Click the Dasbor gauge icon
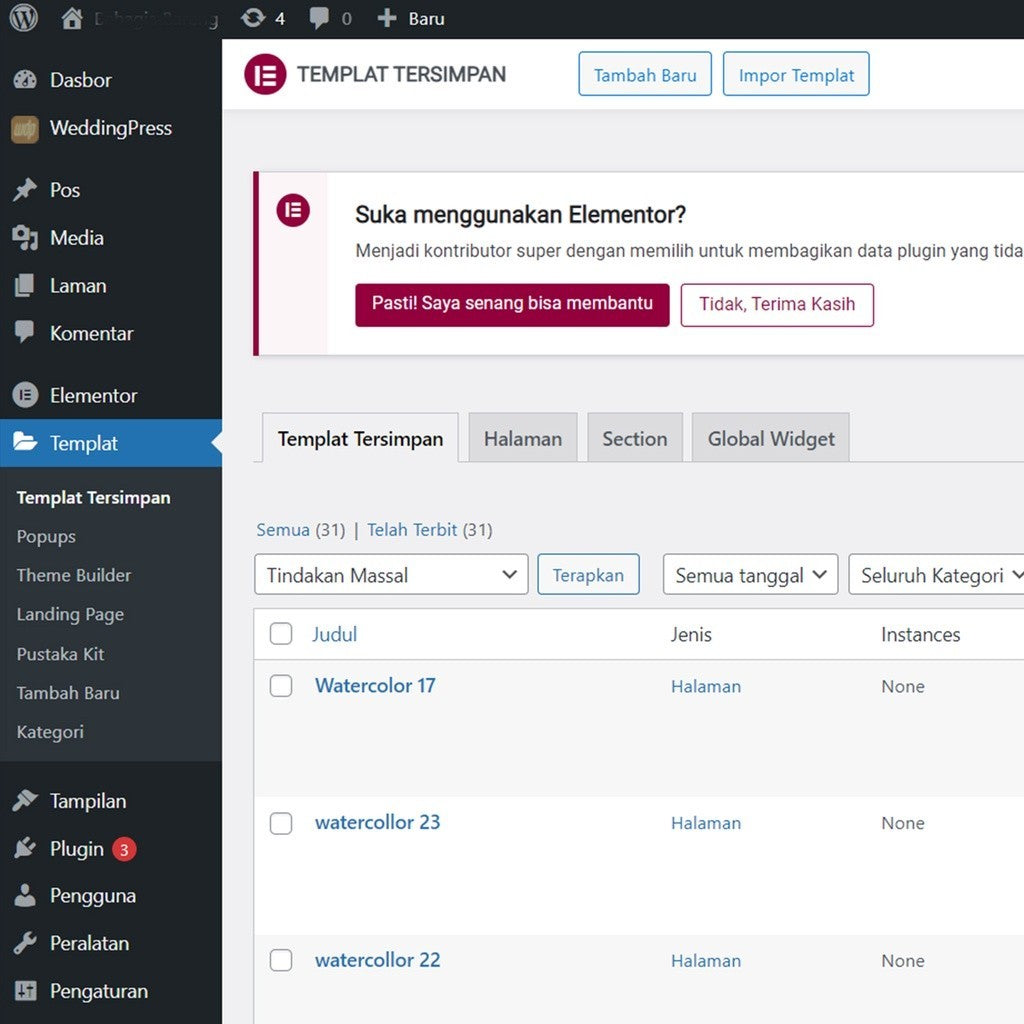Image resolution: width=1024 pixels, height=1024 pixels. (25, 80)
